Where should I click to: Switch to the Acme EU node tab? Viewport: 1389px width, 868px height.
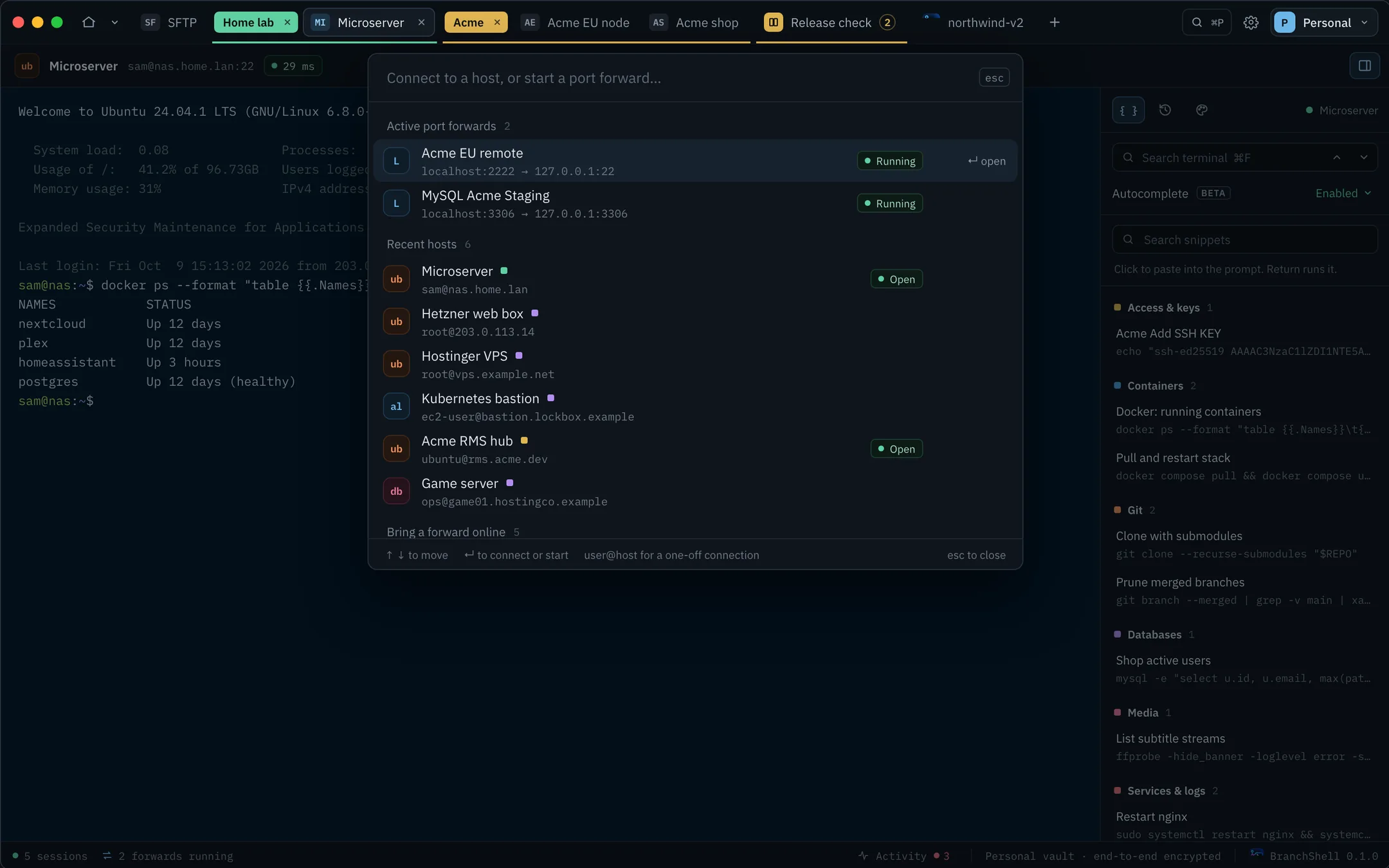pos(576,23)
